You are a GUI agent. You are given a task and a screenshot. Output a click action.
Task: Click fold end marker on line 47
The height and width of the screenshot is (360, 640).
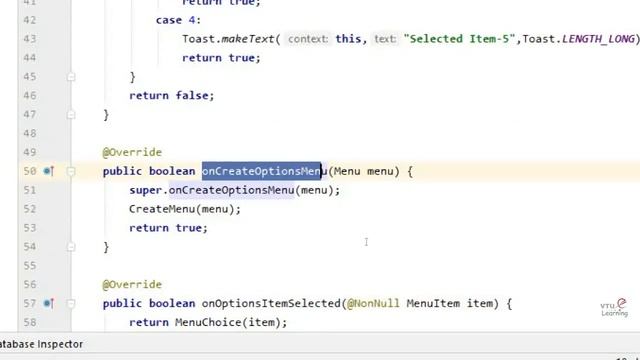(x=71, y=115)
